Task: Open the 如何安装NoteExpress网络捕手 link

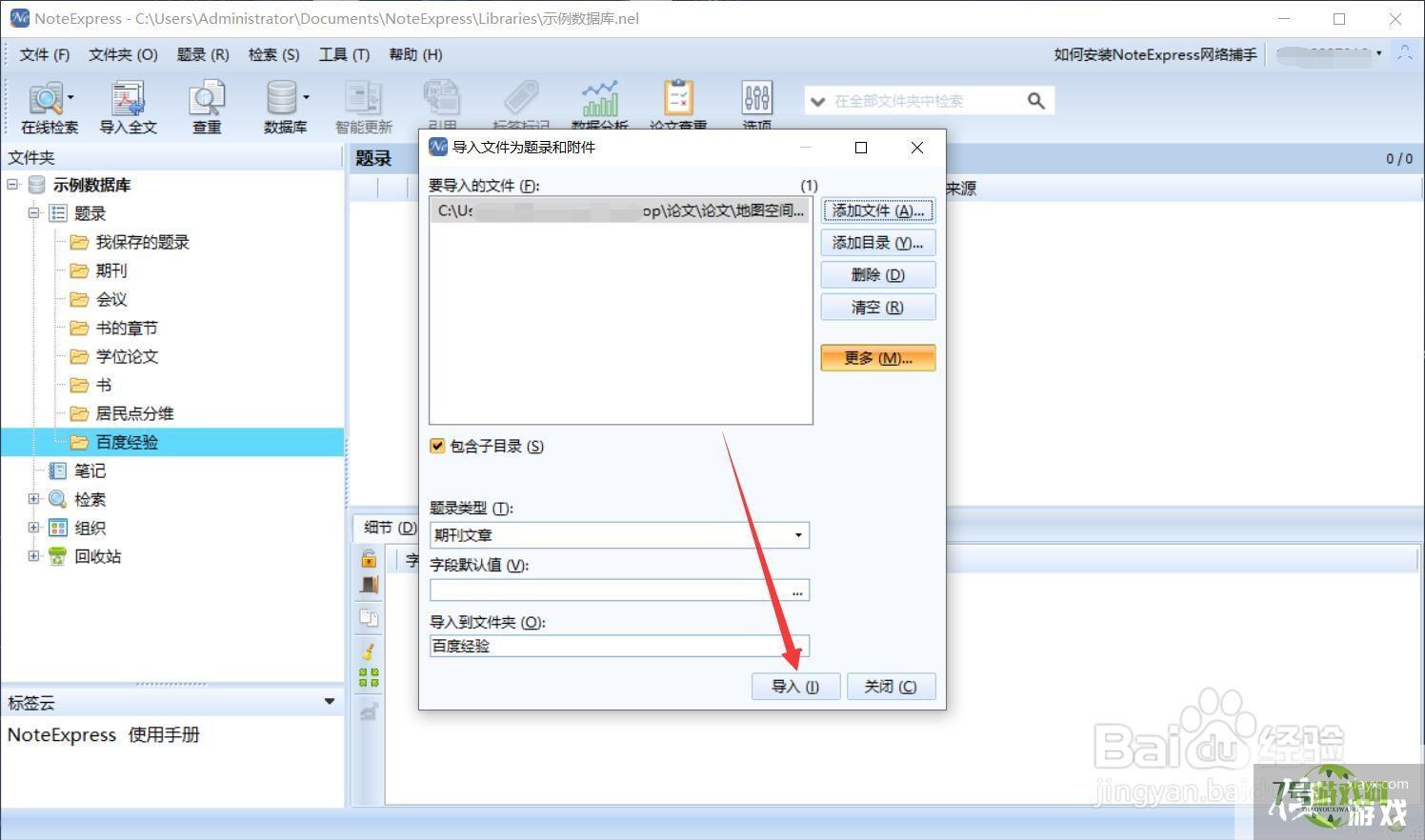Action: (1155, 54)
